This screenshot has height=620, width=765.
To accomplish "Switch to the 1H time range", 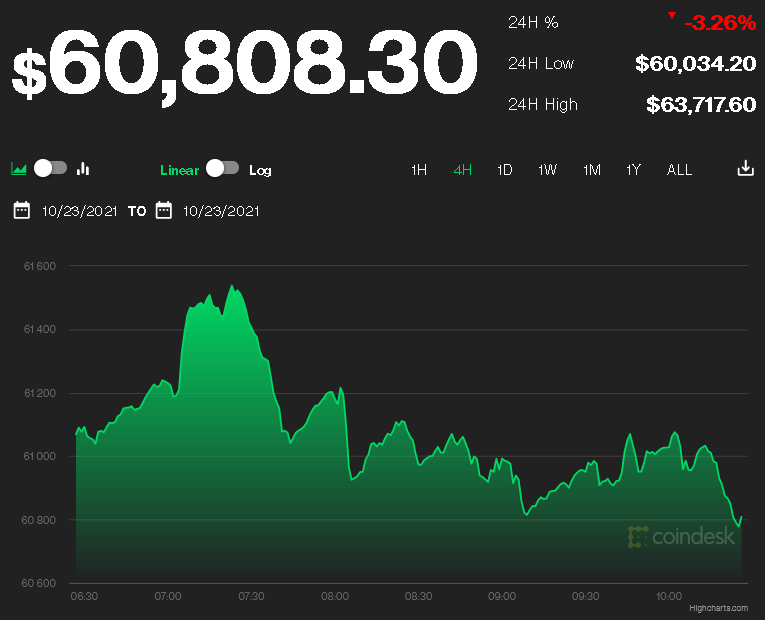I will pos(419,170).
